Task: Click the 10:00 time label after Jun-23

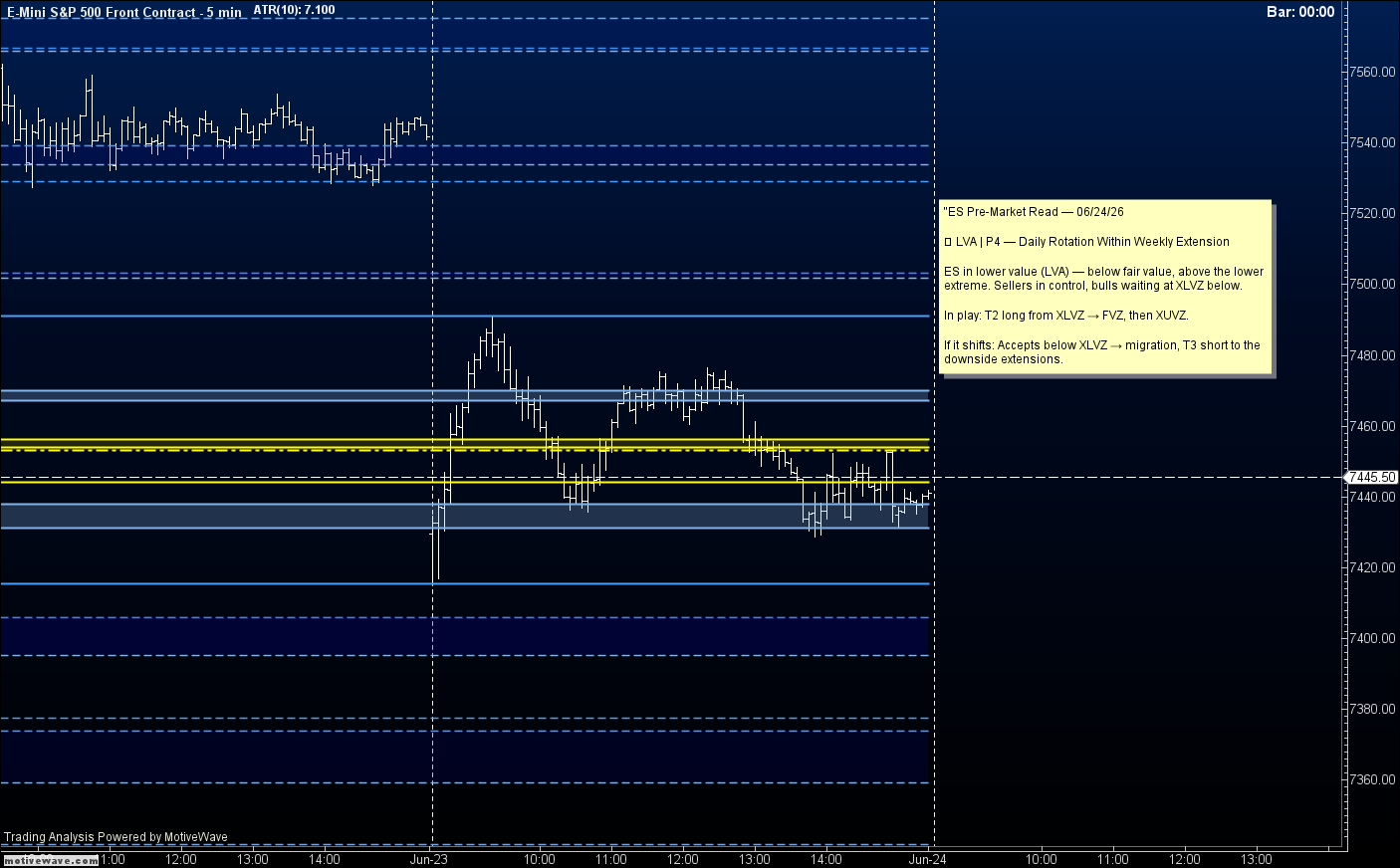Action: pos(540,859)
